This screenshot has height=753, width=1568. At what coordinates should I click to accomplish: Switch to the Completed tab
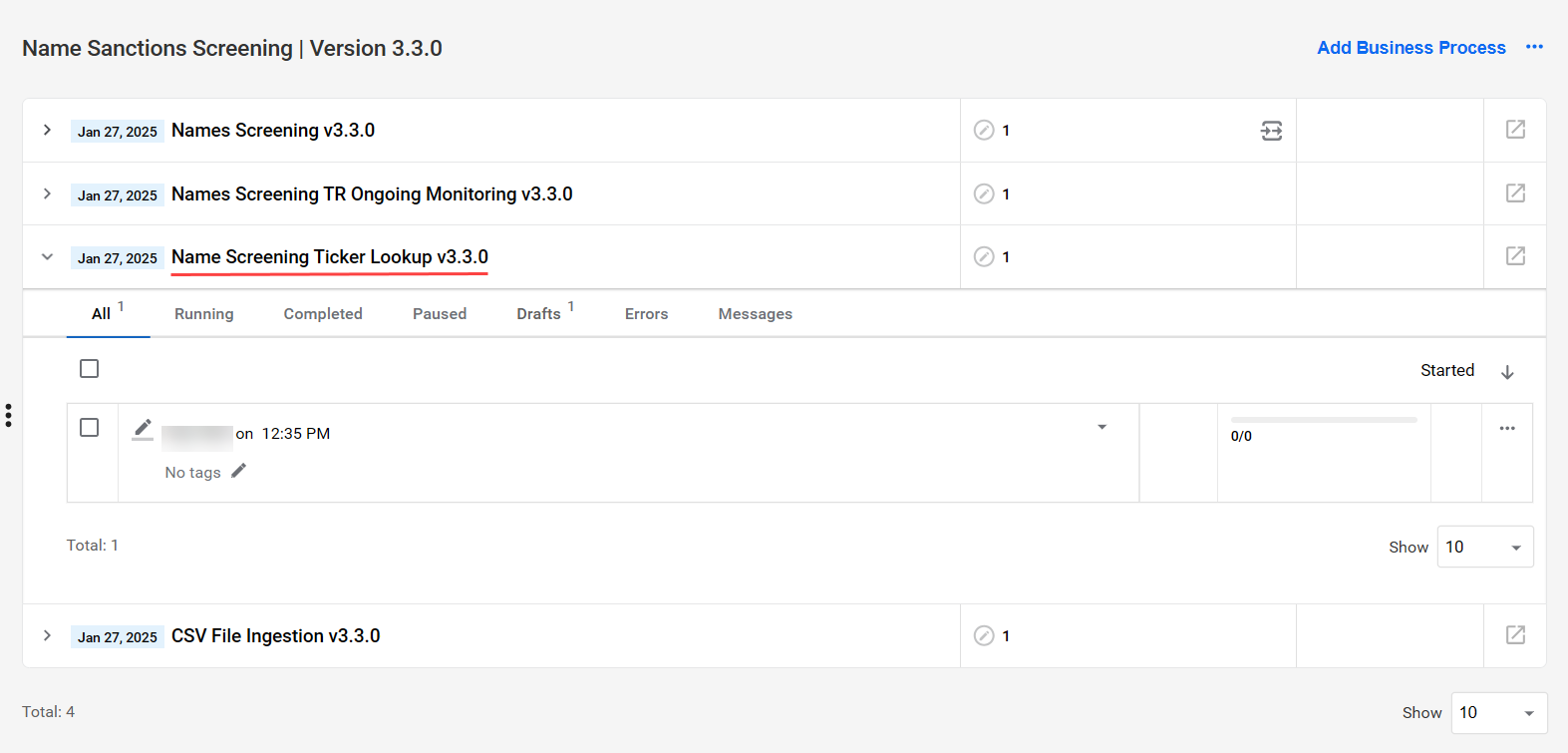pos(323,313)
